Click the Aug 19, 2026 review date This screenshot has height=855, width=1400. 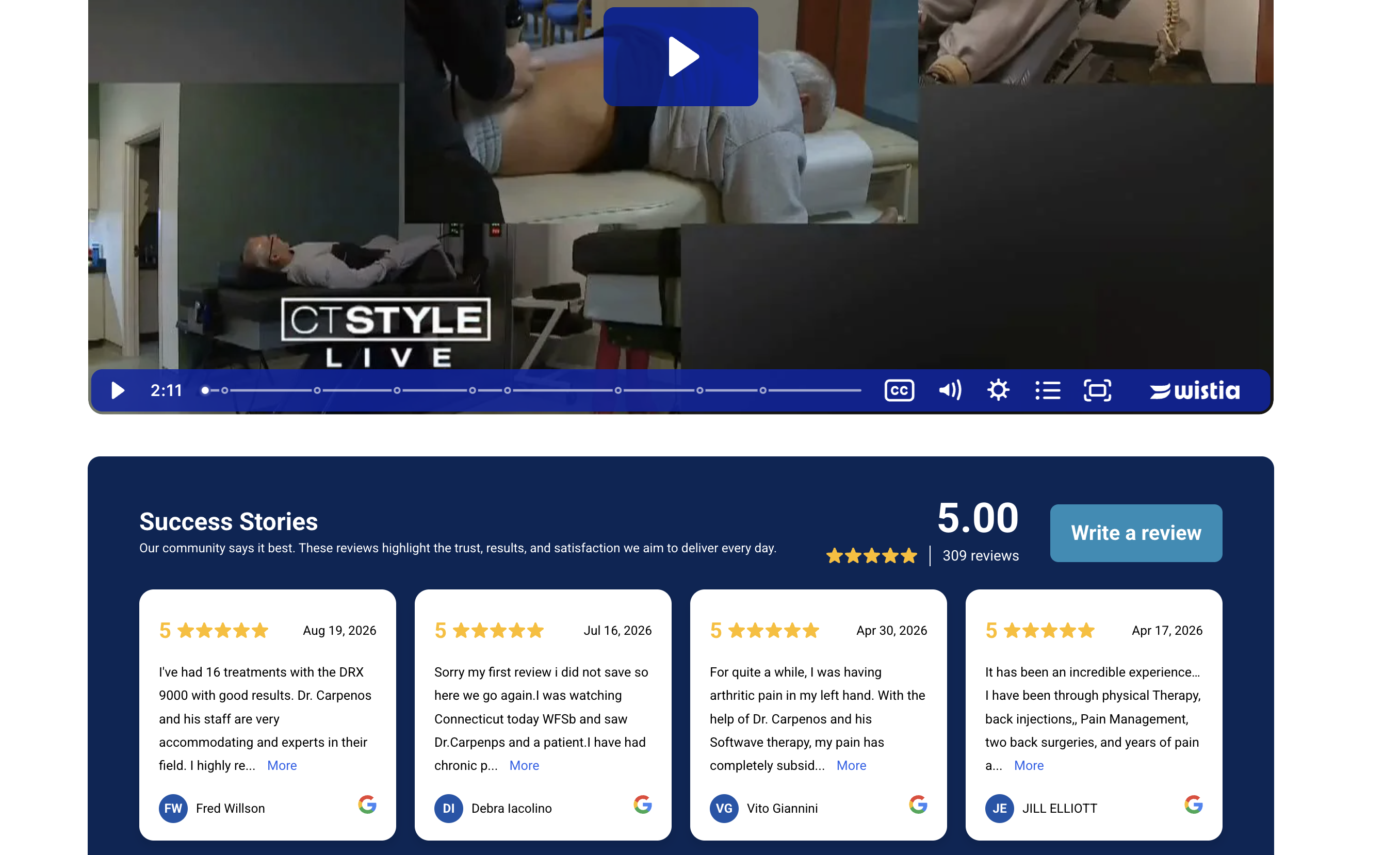click(x=339, y=630)
